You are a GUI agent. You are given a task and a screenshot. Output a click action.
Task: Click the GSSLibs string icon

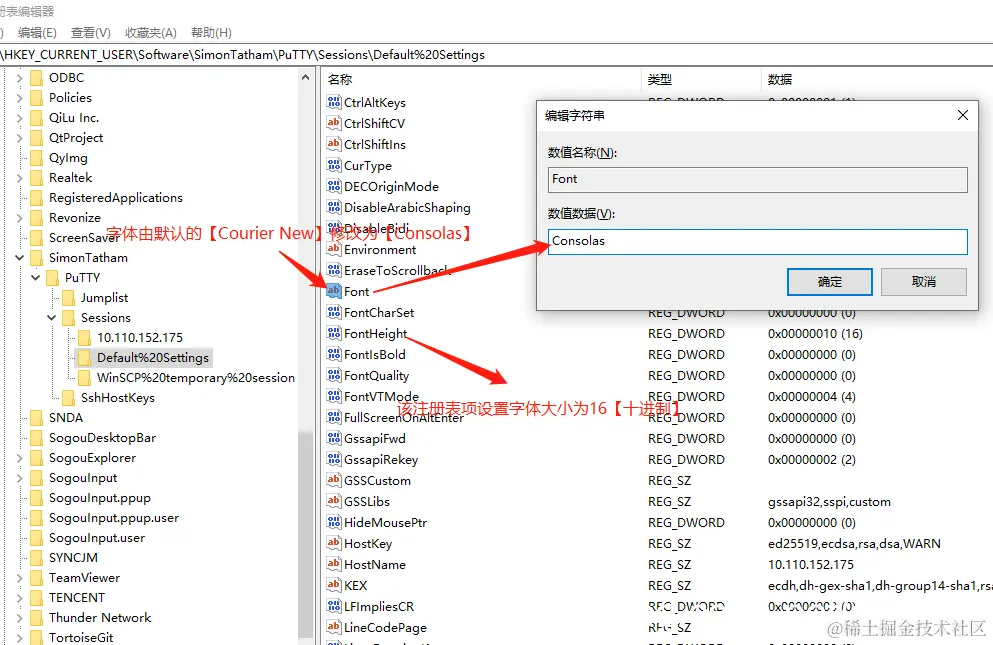[334, 501]
